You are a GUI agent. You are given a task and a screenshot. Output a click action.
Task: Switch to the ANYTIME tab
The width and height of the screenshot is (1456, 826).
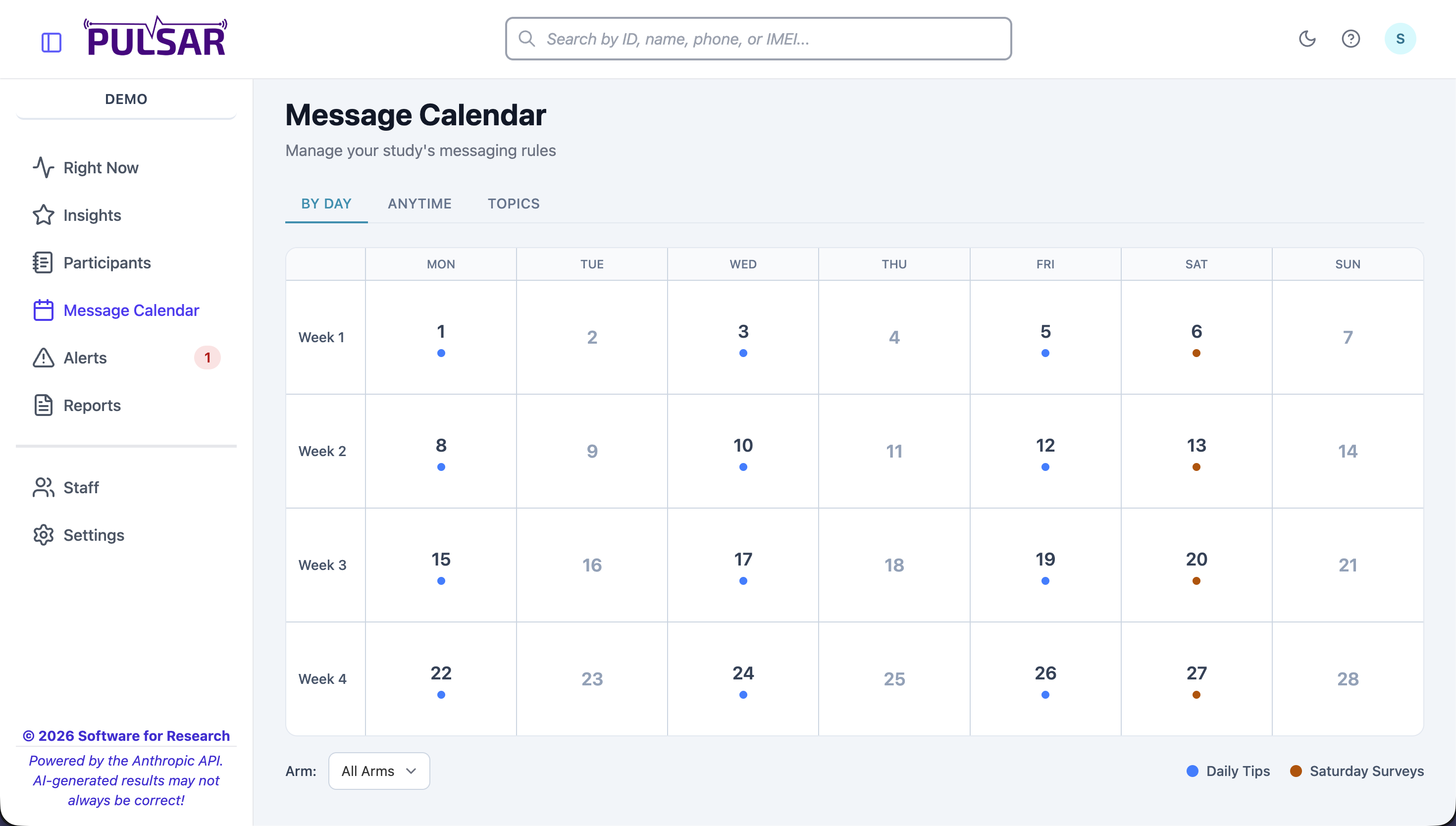pos(420,203)
